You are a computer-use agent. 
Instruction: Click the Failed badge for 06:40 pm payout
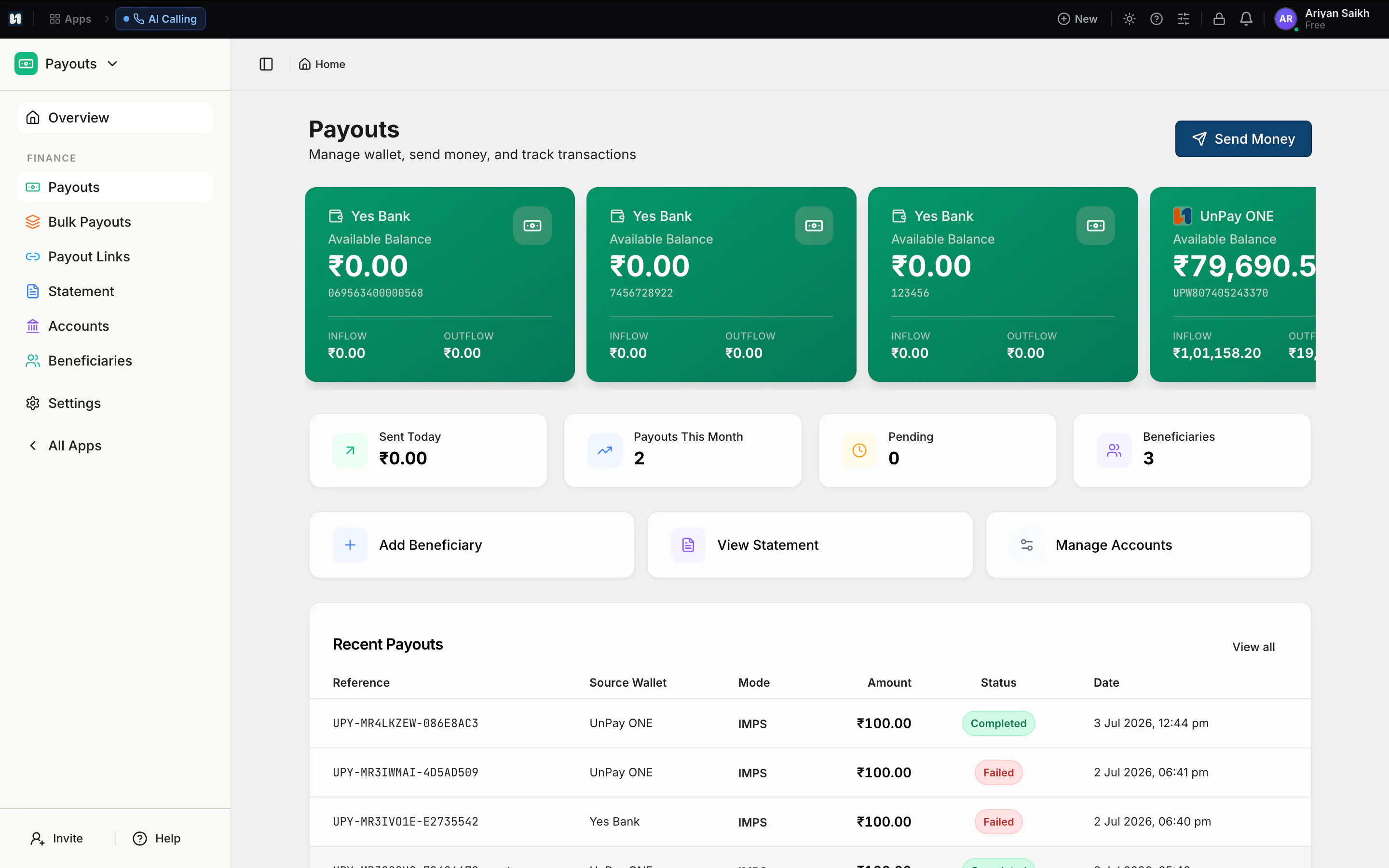tap(998, 822)
